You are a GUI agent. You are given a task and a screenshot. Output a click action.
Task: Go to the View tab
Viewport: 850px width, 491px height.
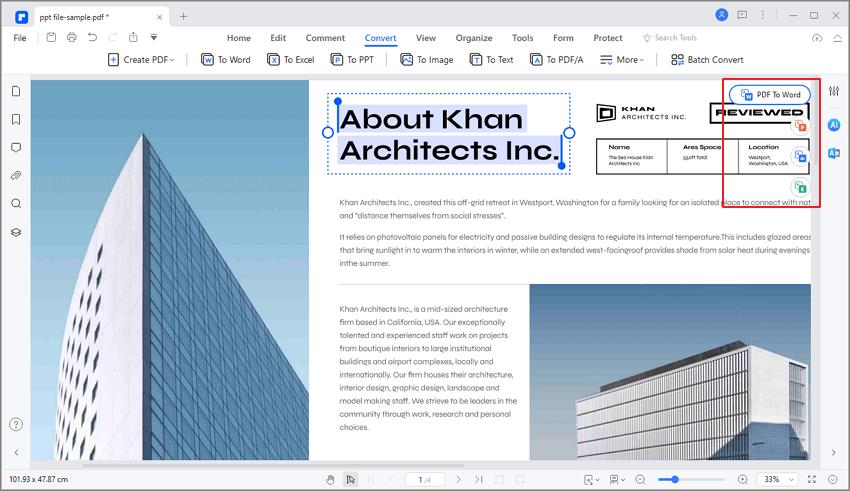pos(426,38)
